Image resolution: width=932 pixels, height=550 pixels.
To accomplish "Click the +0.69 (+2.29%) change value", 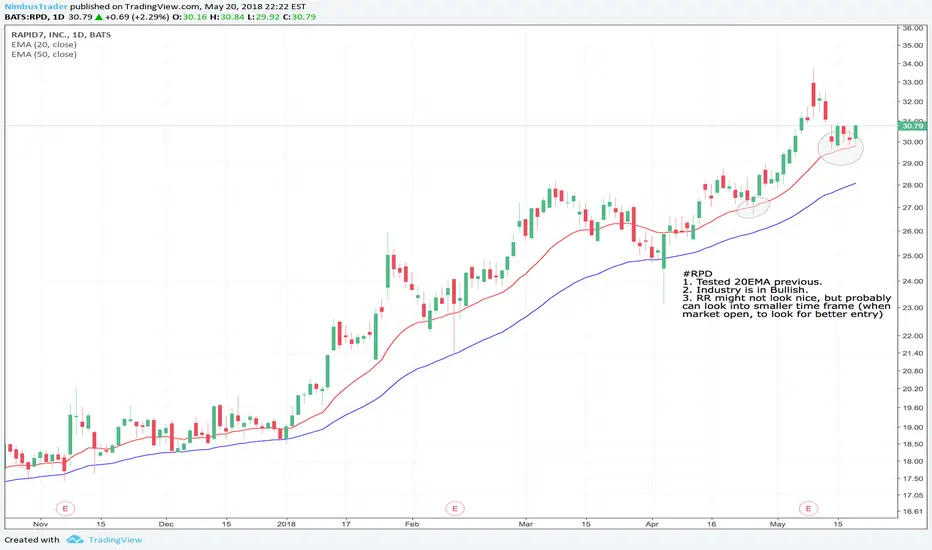I will tap(138, 17).
